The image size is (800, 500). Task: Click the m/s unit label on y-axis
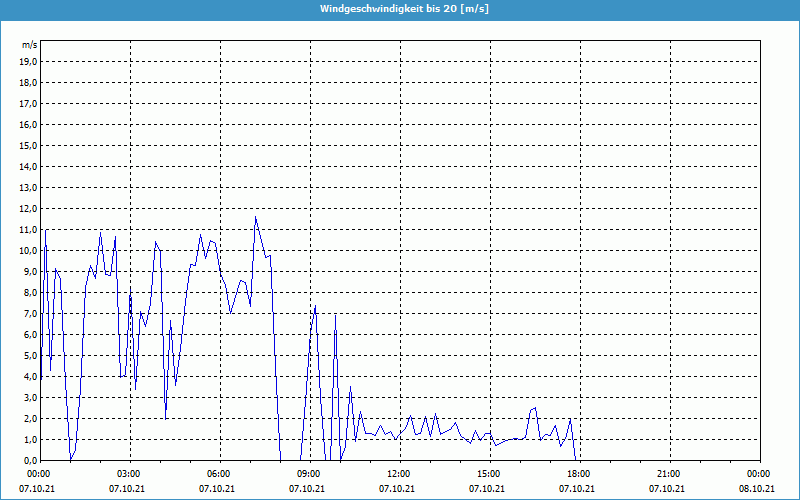[x=30, y=45]
